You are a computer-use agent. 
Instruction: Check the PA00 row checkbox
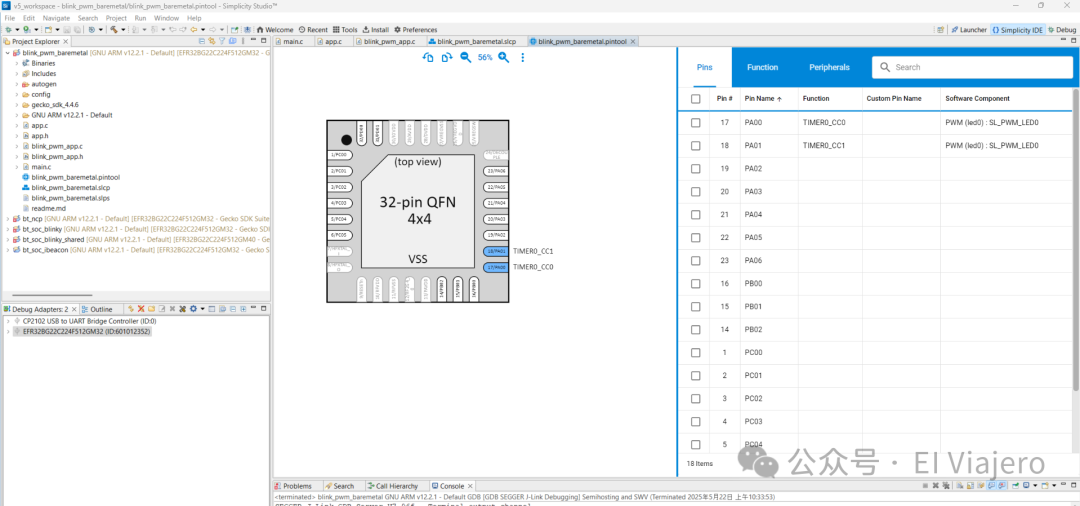tap(696, 122)
